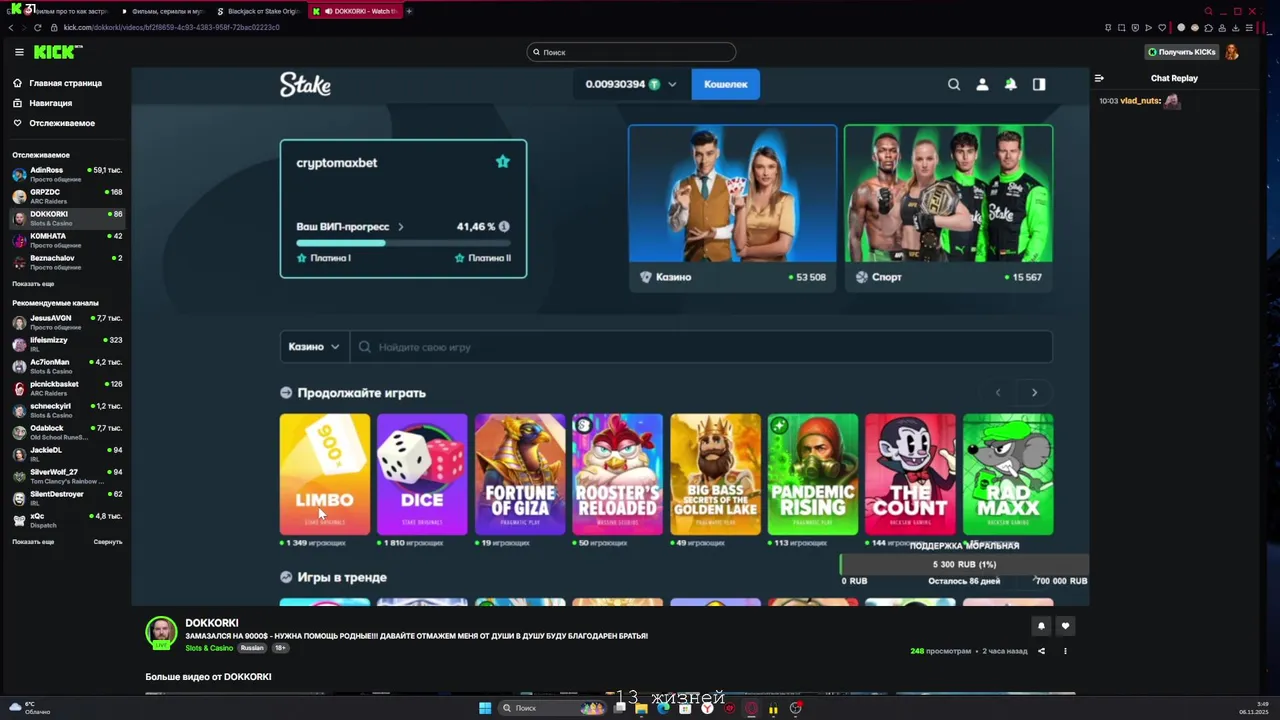Open the Stake profile user icon
This screenshot has height=720, width=1280.
click(982, 84)
